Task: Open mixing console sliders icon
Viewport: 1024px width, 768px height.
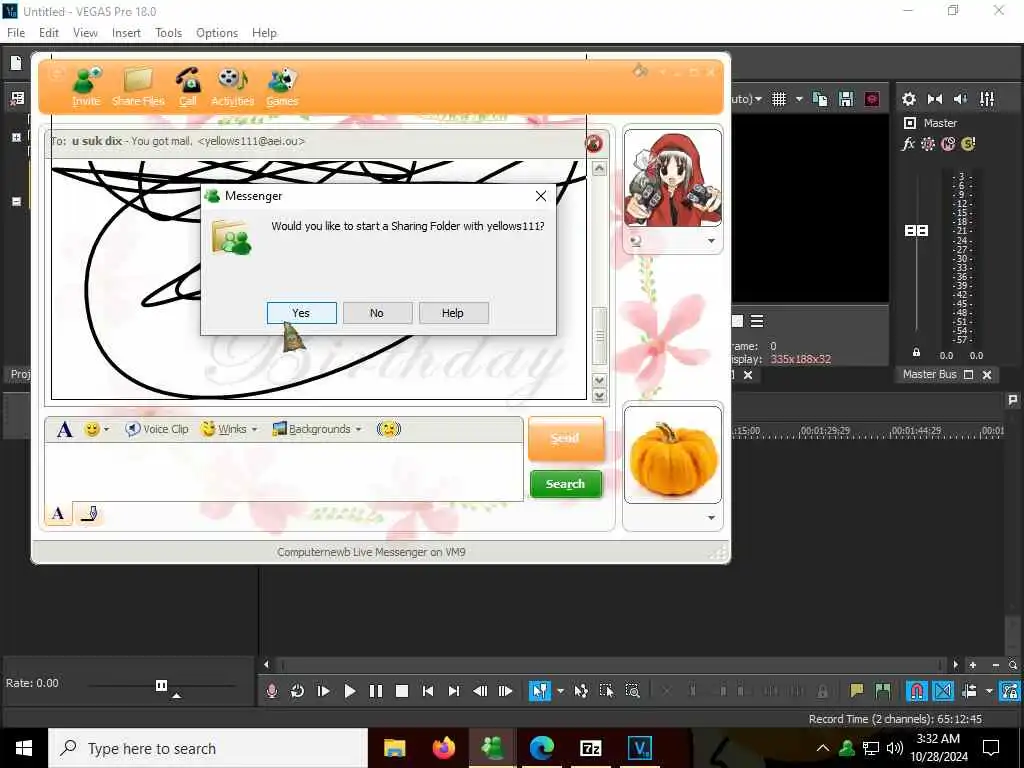Action: [x=987, y=99]
